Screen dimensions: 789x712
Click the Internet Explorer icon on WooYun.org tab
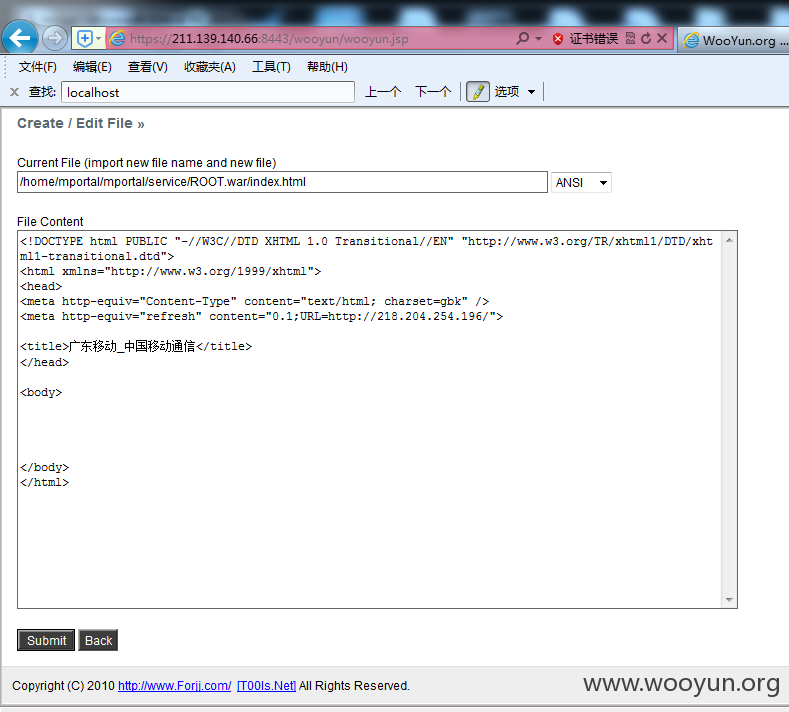coord(691,40)
